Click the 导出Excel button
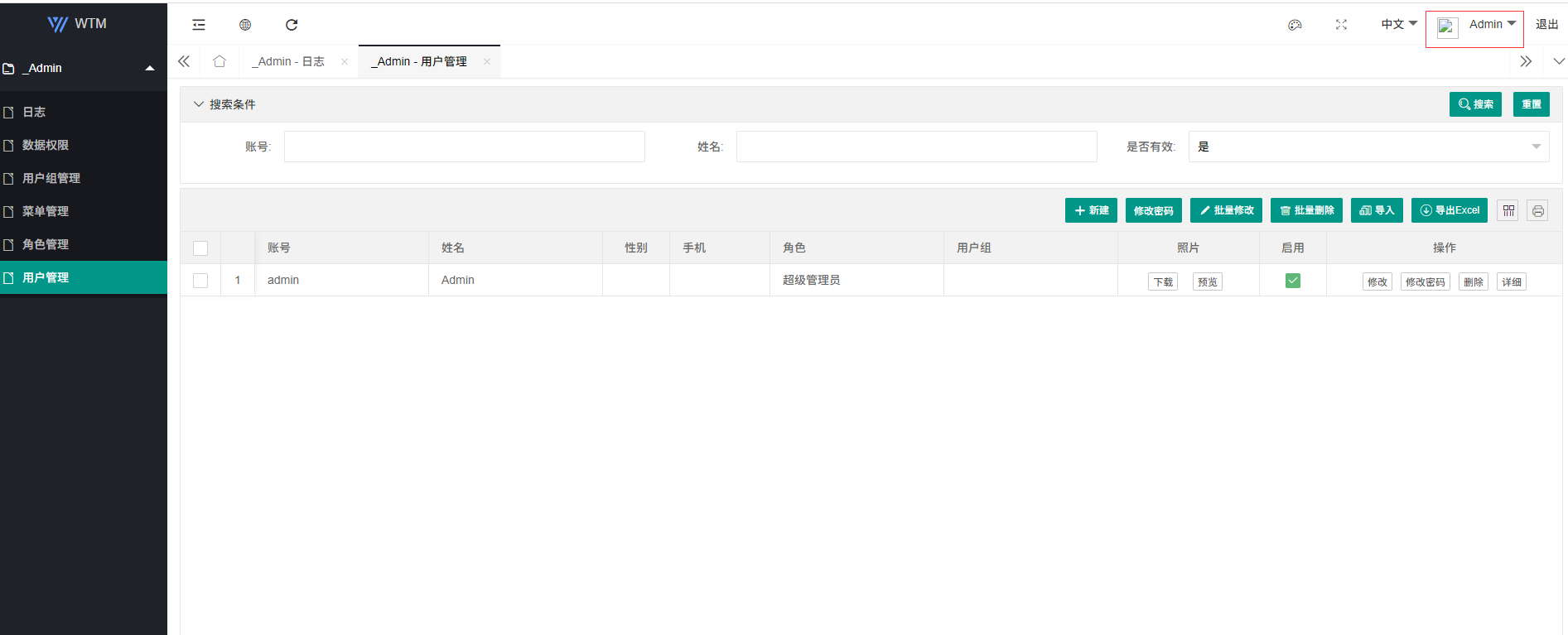 [x=1450, y=210]
